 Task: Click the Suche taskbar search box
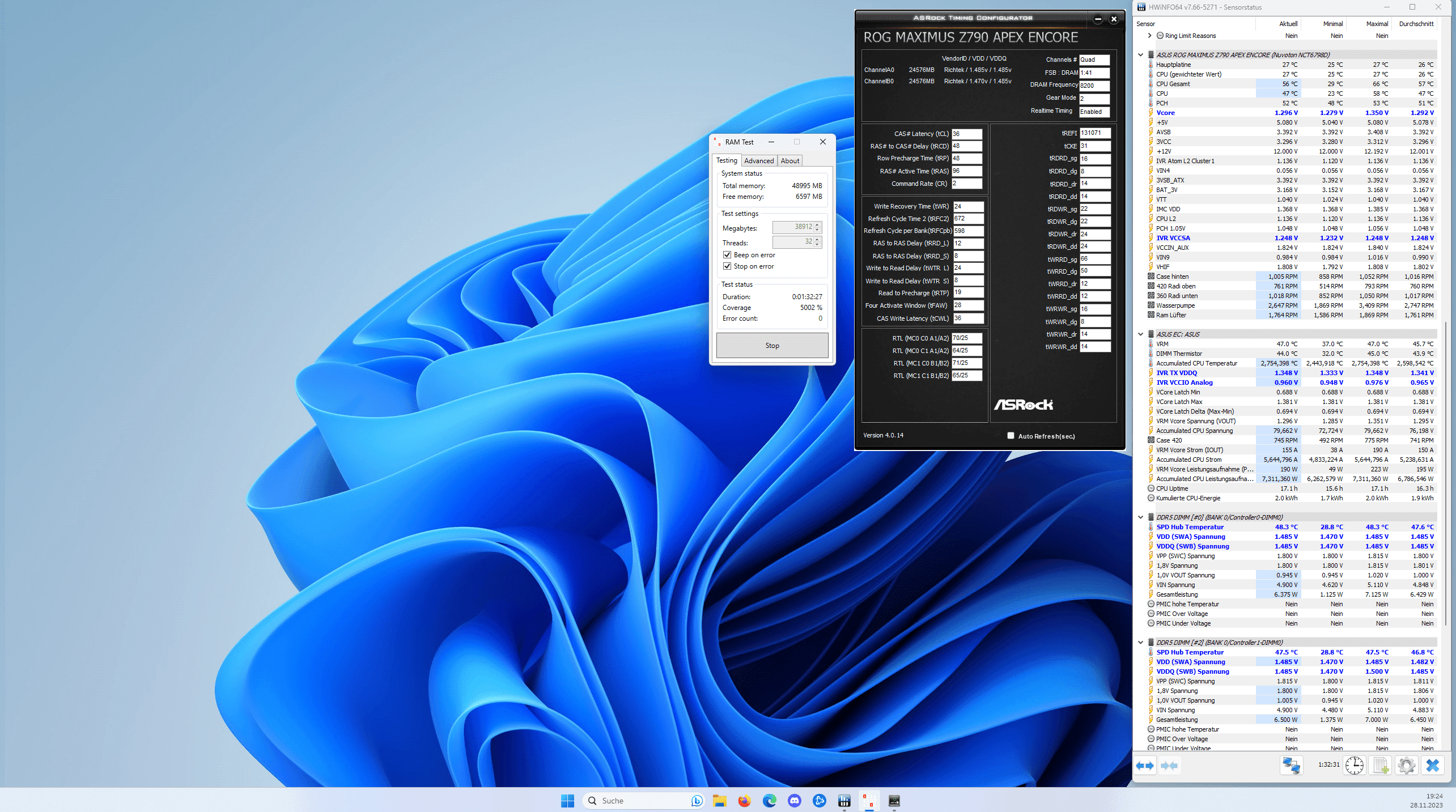[643, 800]
